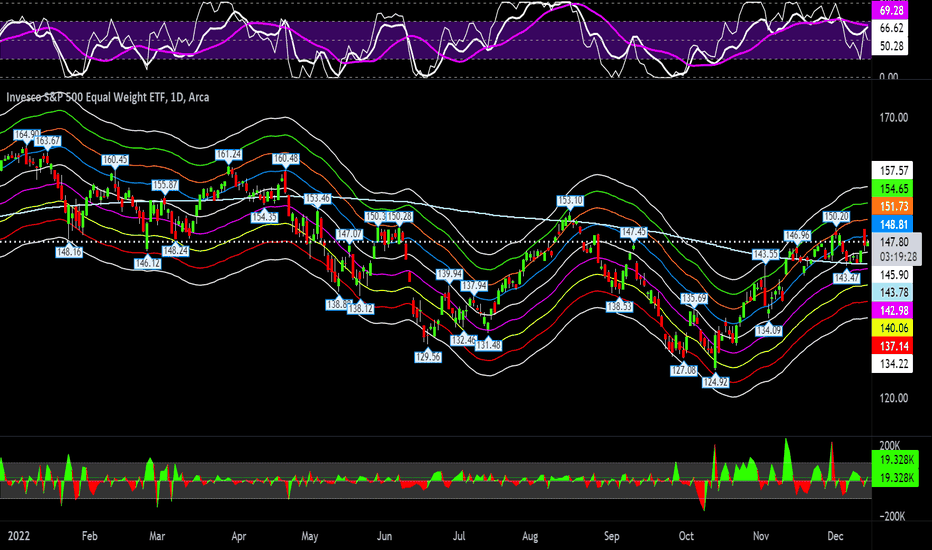Click the 160.45 pivot high label
This screenshot has height=550, width=932.
115,159
